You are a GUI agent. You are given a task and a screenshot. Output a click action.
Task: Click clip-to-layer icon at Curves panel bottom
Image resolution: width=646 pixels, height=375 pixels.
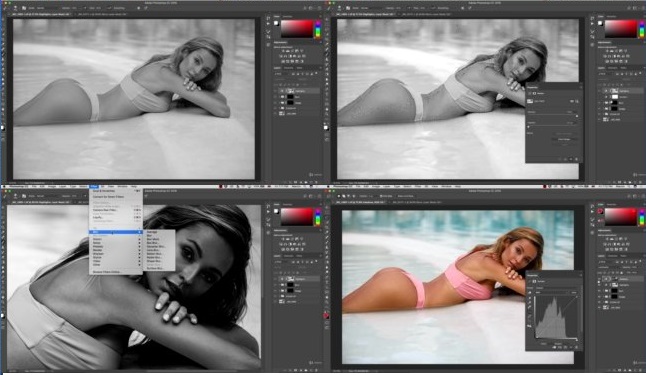click(554, 347)
